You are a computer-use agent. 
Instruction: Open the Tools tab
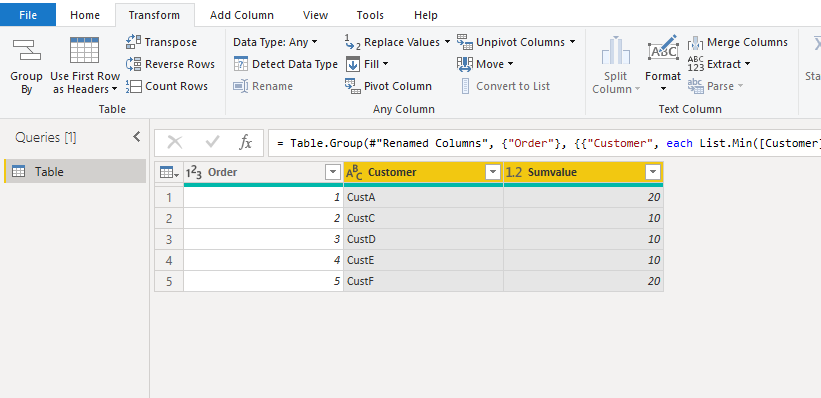point(370,15)
